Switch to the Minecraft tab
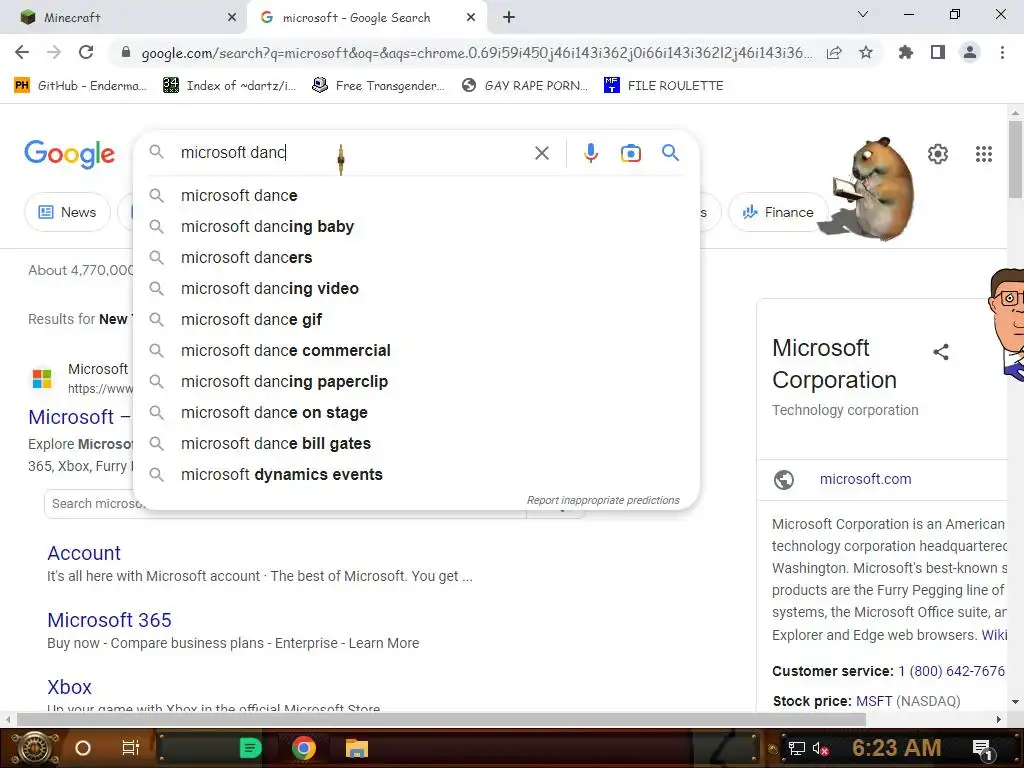The height and width of the screenshot is (768, 1024). tap(124, 18)
